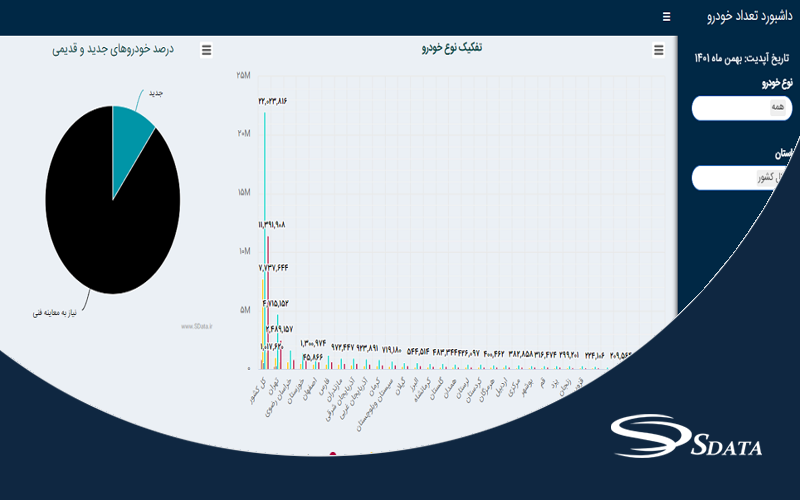This screenshot has height=500, width=800.
Task: Click the SDATA logo
Action: coord(688,439)
